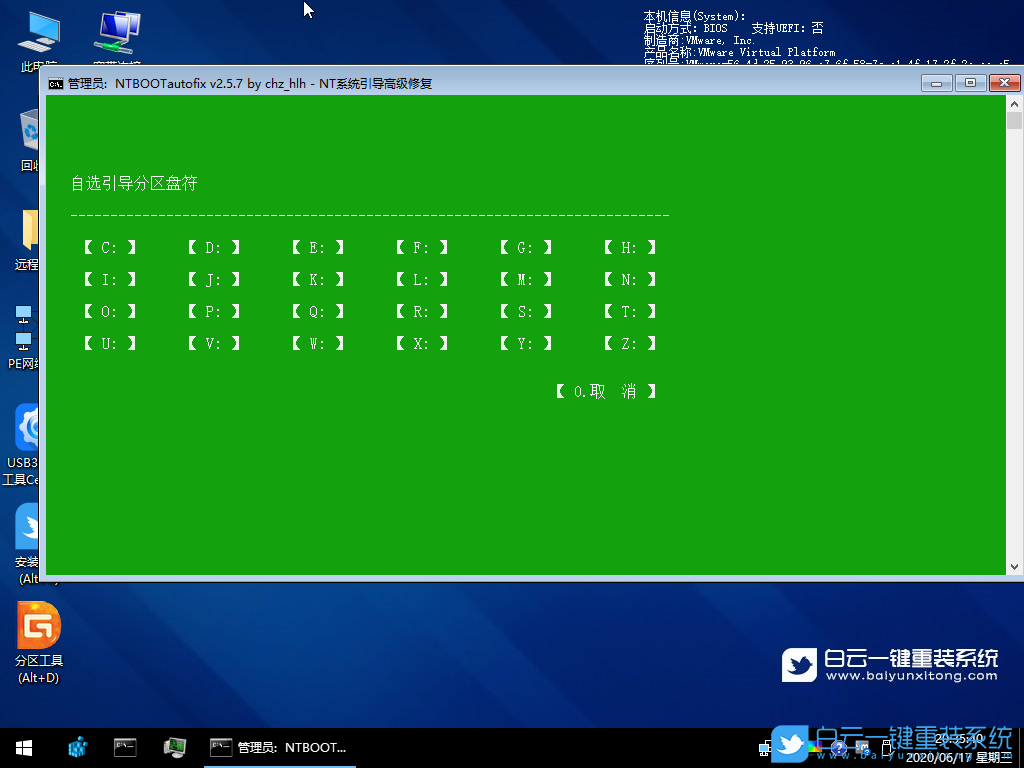1024x768 pixels.
Task: Select the Z: drive letter
Action: pyautogui.click(x=630, y=344)
